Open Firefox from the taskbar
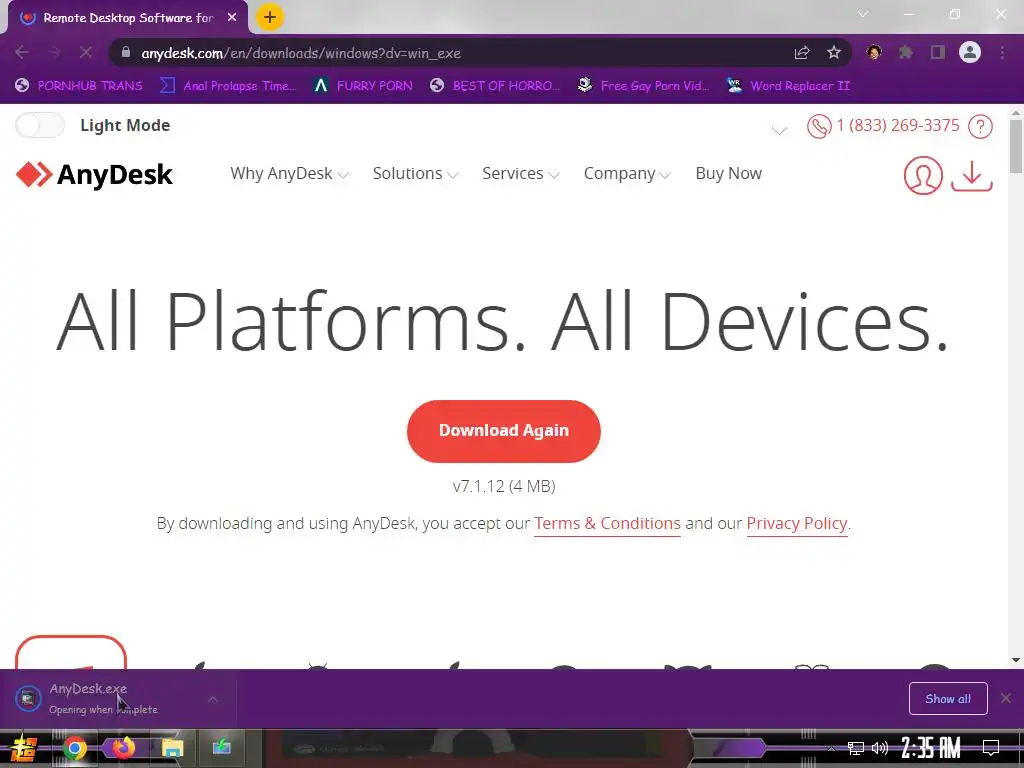Screen dimensions: 1024x768 point(123,748)
